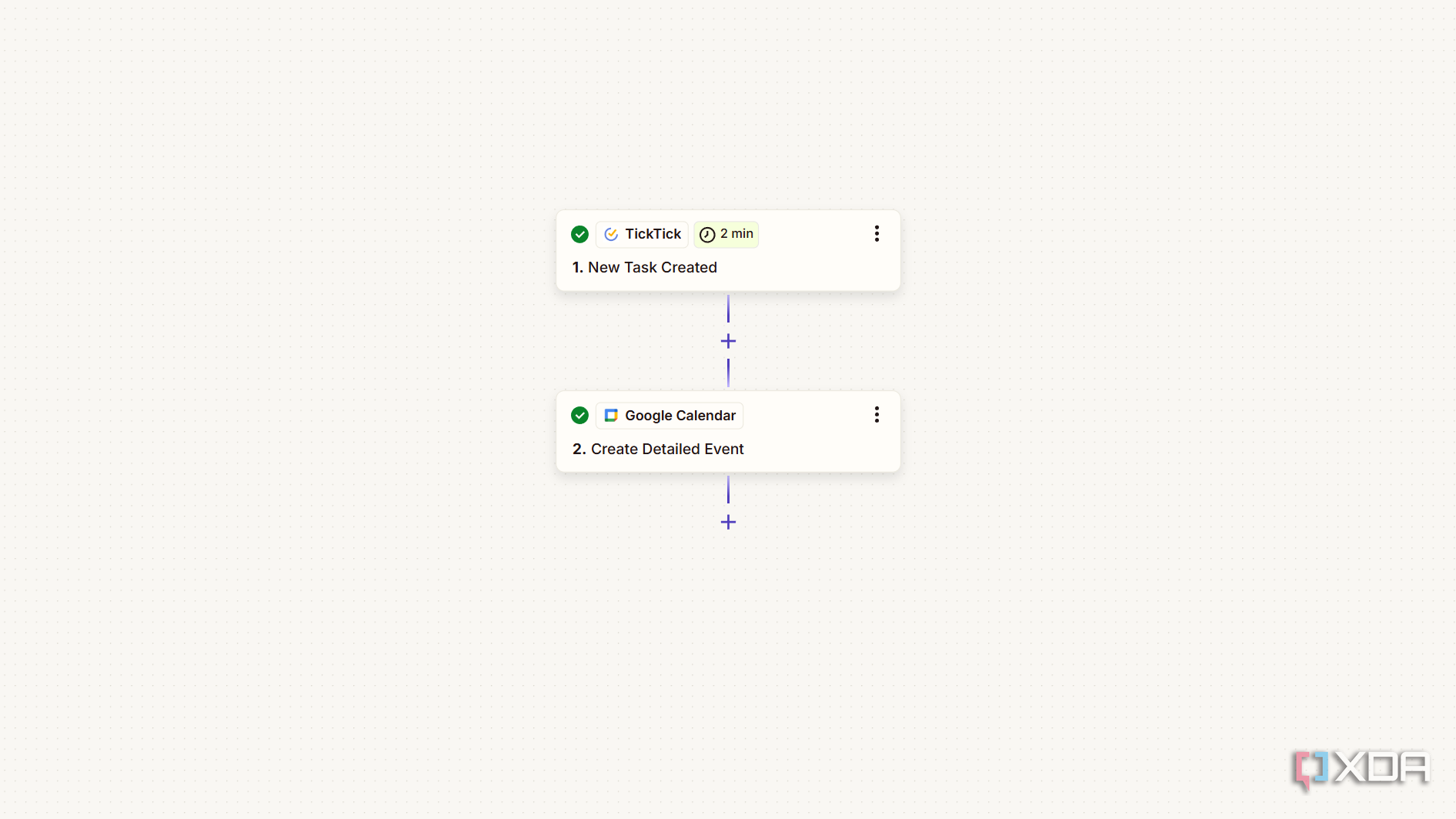The width and height of the screenshot is (1456, 819).
Task: Open the '2. Create Detailed Event' step
Action: [x=728, y=432]
